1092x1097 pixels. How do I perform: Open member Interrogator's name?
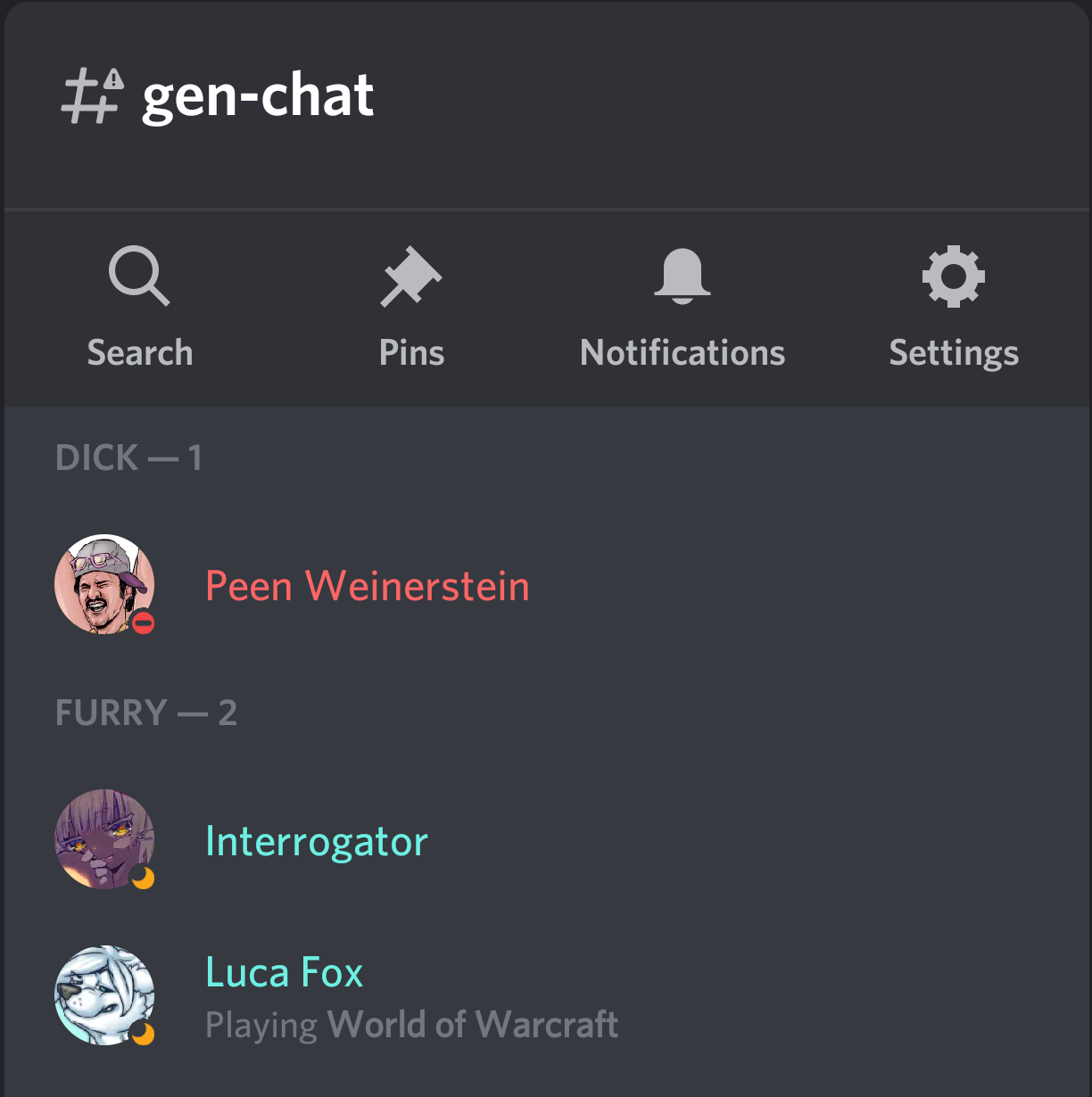pos(317,842)
